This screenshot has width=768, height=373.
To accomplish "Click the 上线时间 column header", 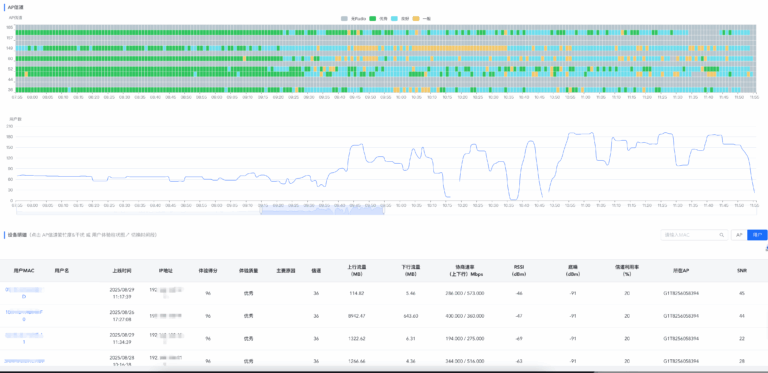I will (122, 270).
